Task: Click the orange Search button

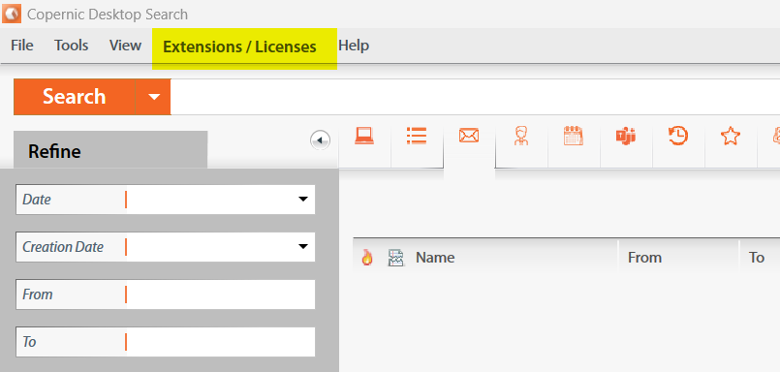Action: point(74,96)
